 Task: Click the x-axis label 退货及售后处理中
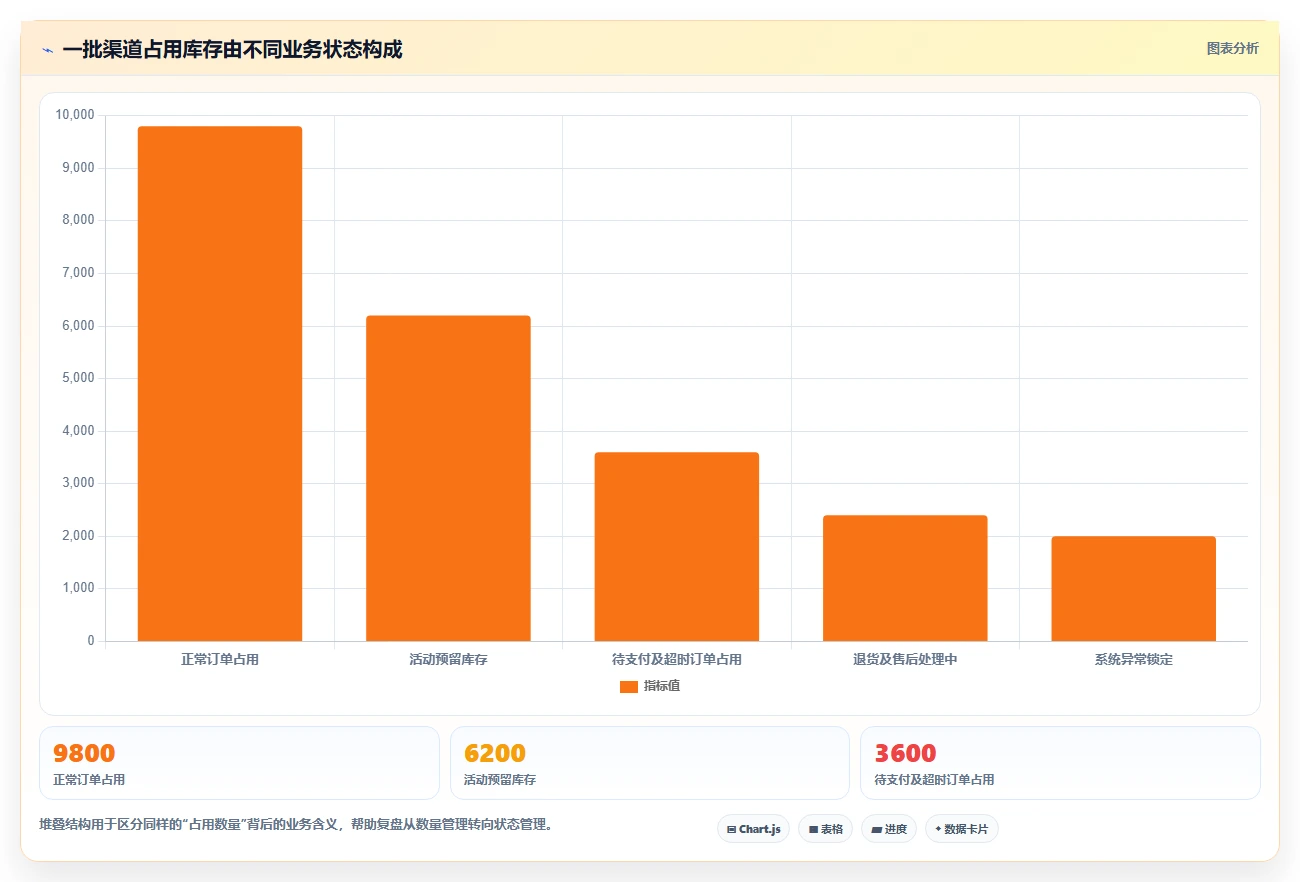point(905,660)
